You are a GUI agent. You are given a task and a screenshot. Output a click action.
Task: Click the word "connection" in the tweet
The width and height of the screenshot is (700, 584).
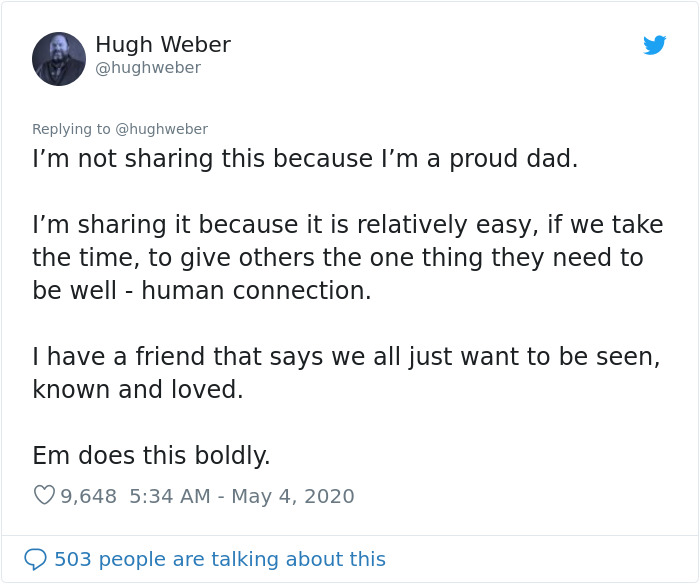pyautogui.click(x=308, y=291)
